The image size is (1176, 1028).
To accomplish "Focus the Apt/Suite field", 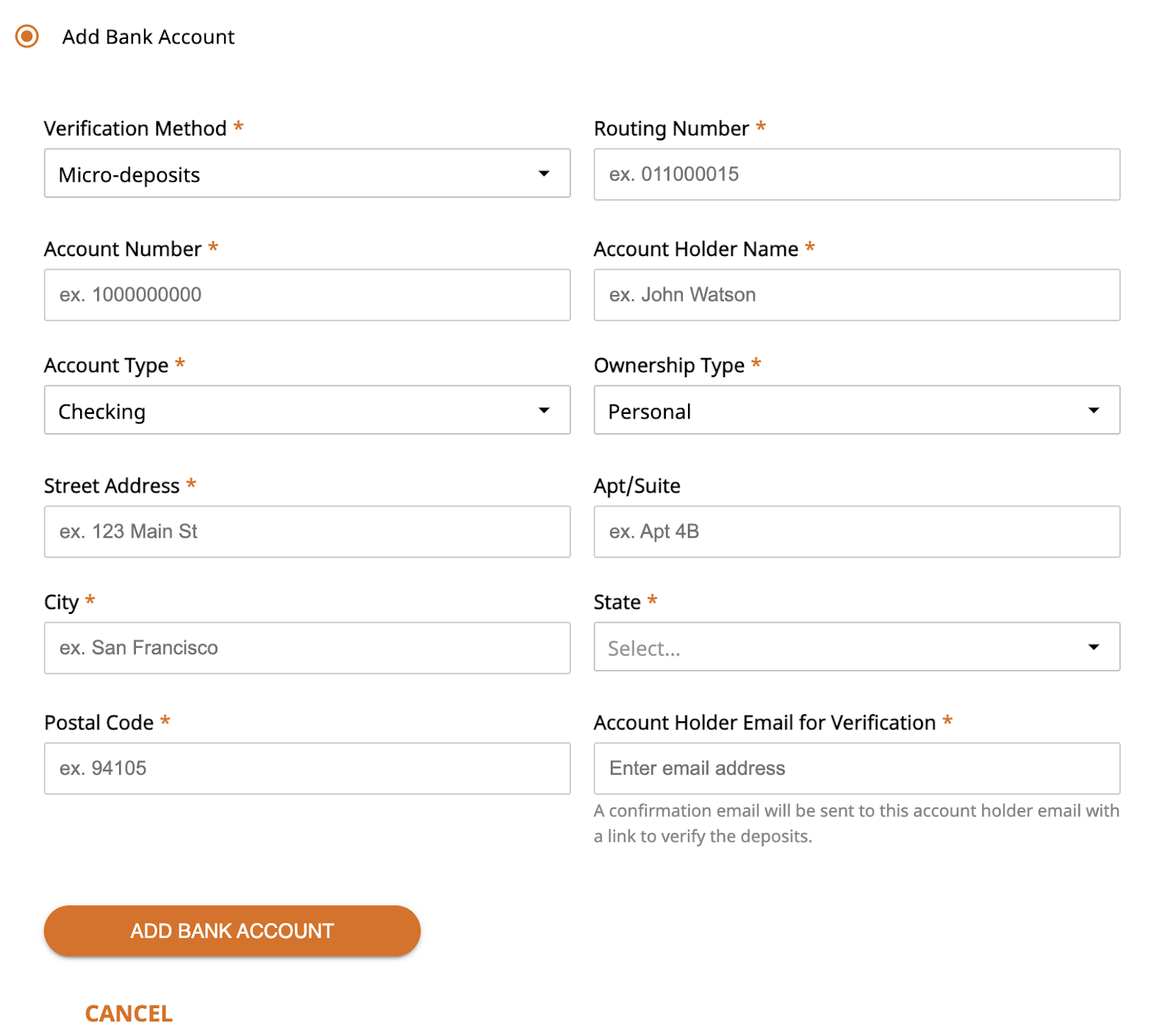I will [x=857, y=532].
